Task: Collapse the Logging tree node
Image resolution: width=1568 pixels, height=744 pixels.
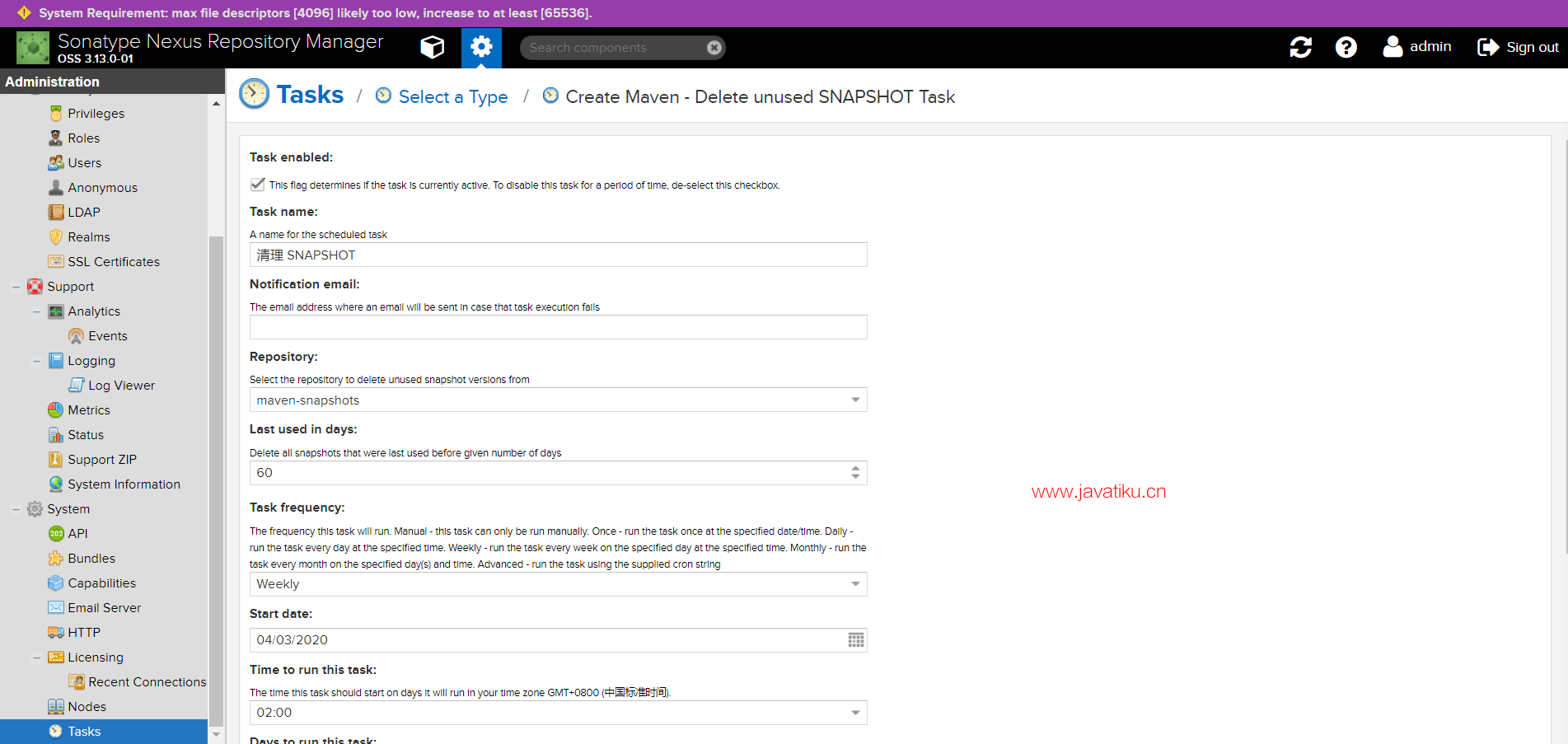Action: click(x=36, y=361)
